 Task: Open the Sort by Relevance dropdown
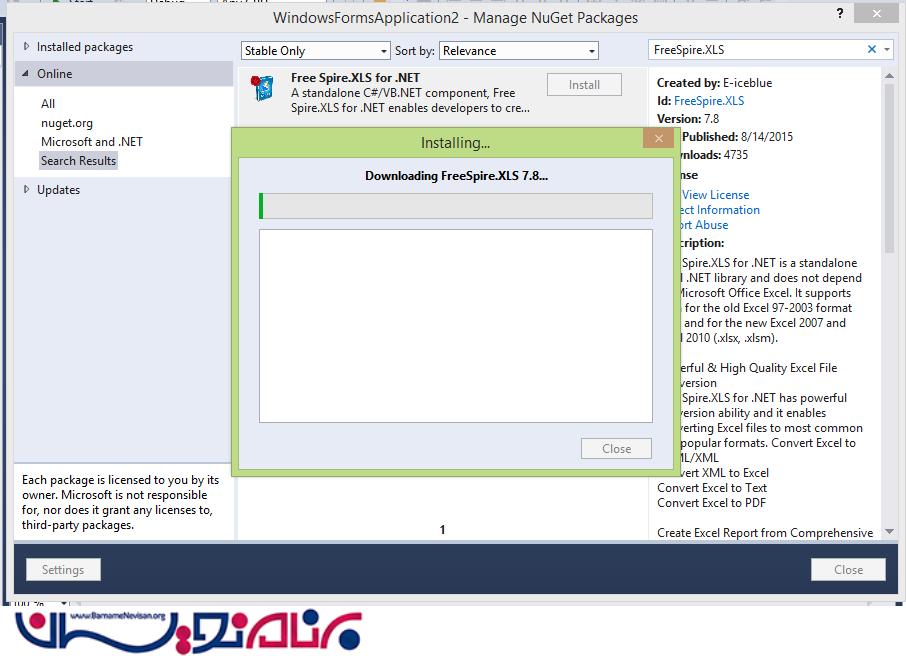518,51
